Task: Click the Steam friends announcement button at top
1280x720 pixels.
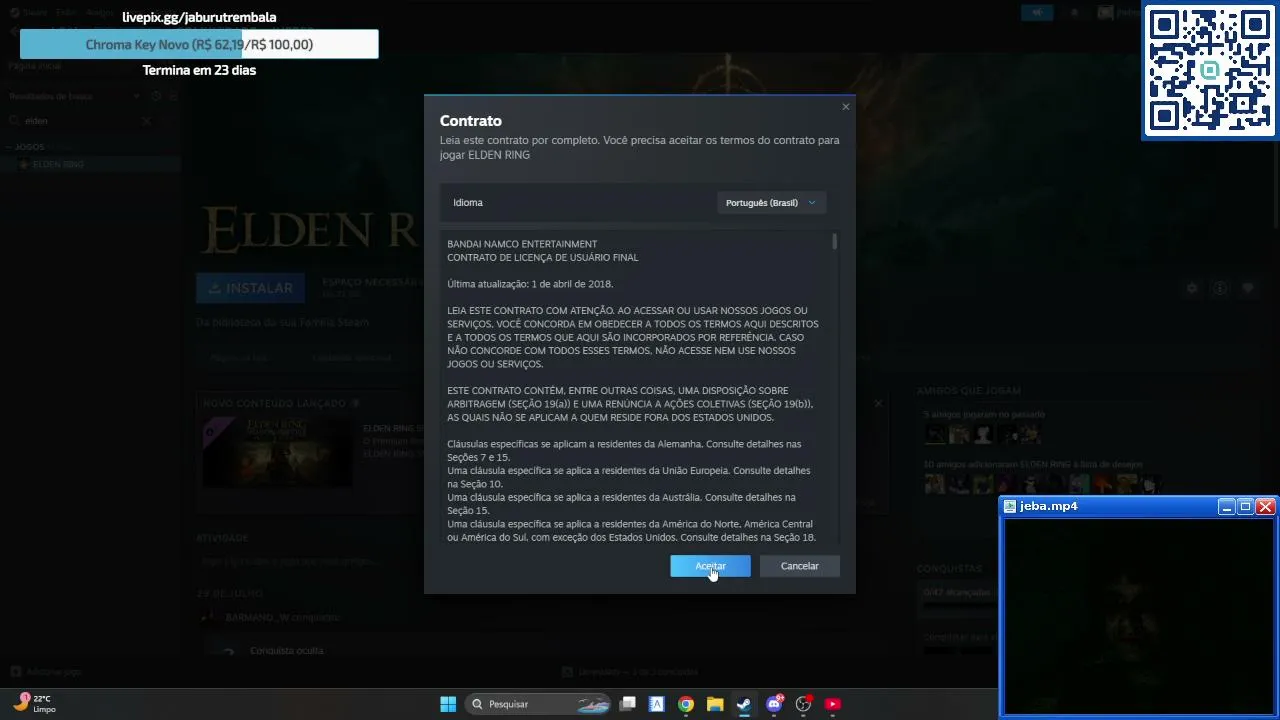Action: click(1037, 12)
